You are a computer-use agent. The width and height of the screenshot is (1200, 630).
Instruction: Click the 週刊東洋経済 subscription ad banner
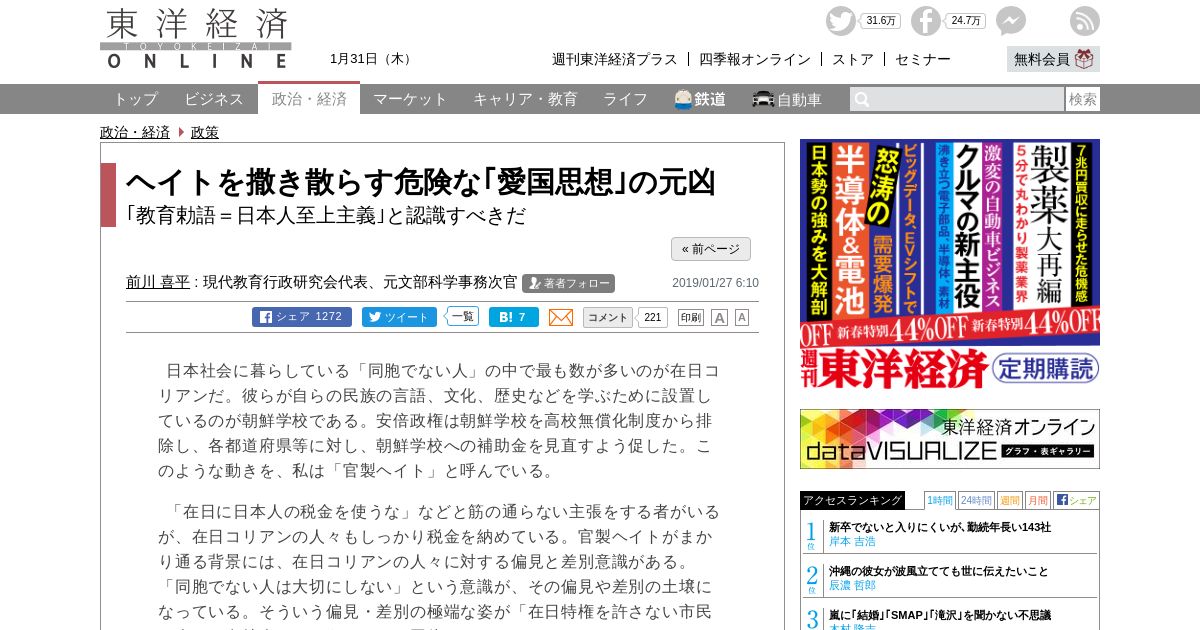click(x=950, y=264)
